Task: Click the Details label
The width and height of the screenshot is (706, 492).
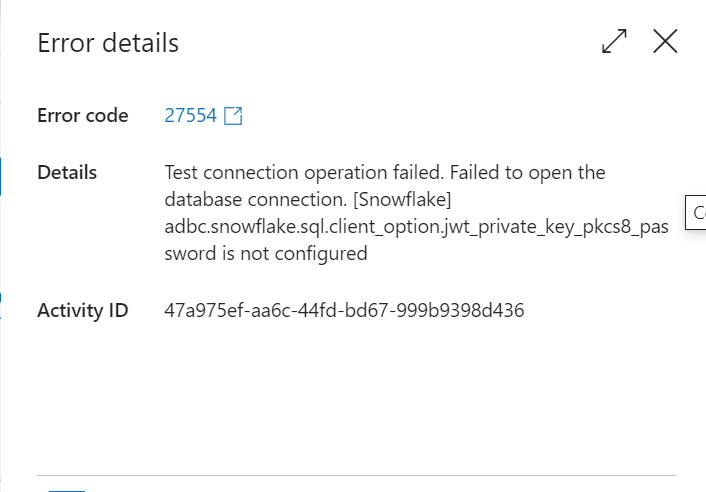Action: pos(67,172)
